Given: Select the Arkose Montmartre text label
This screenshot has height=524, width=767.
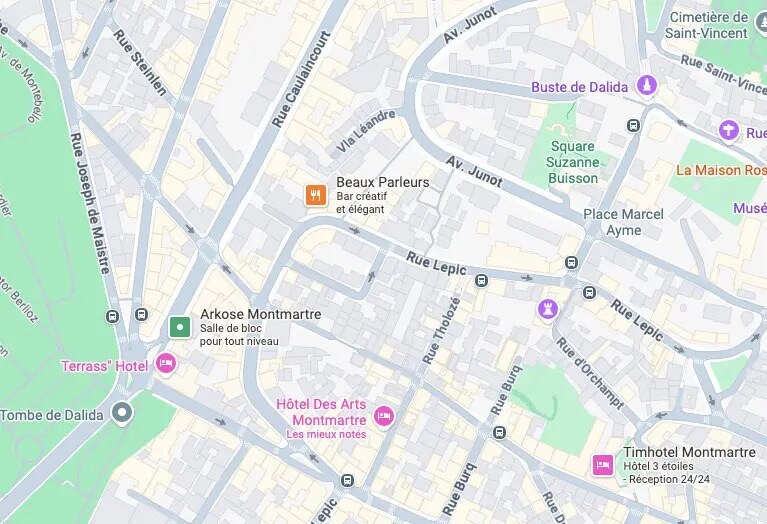Looking at the screenshot, I should [x=261, y=314].
